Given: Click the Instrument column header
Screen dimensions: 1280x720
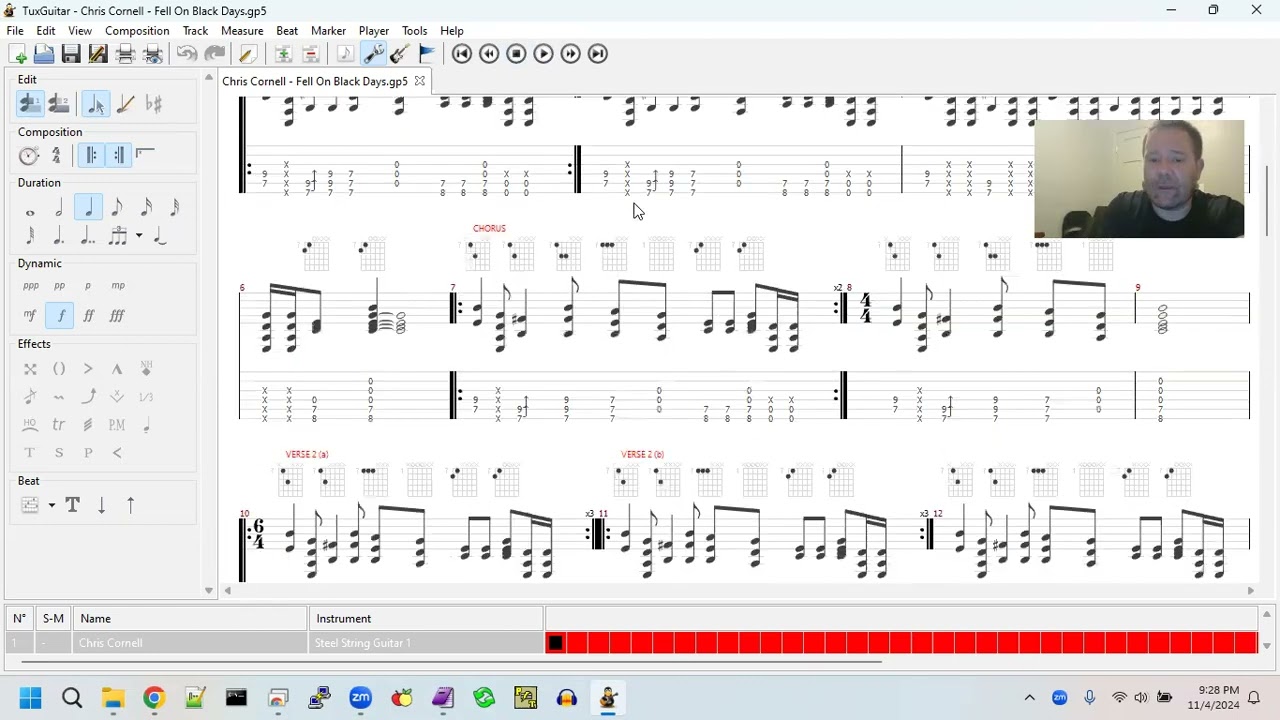Looking at the screenshot, I should (427, 619).
